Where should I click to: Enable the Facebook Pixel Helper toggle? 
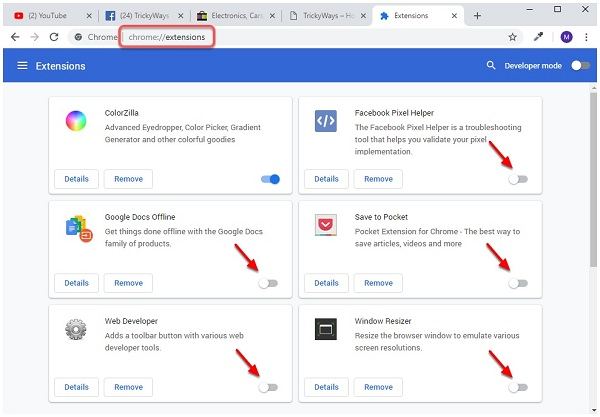[518, 179]
